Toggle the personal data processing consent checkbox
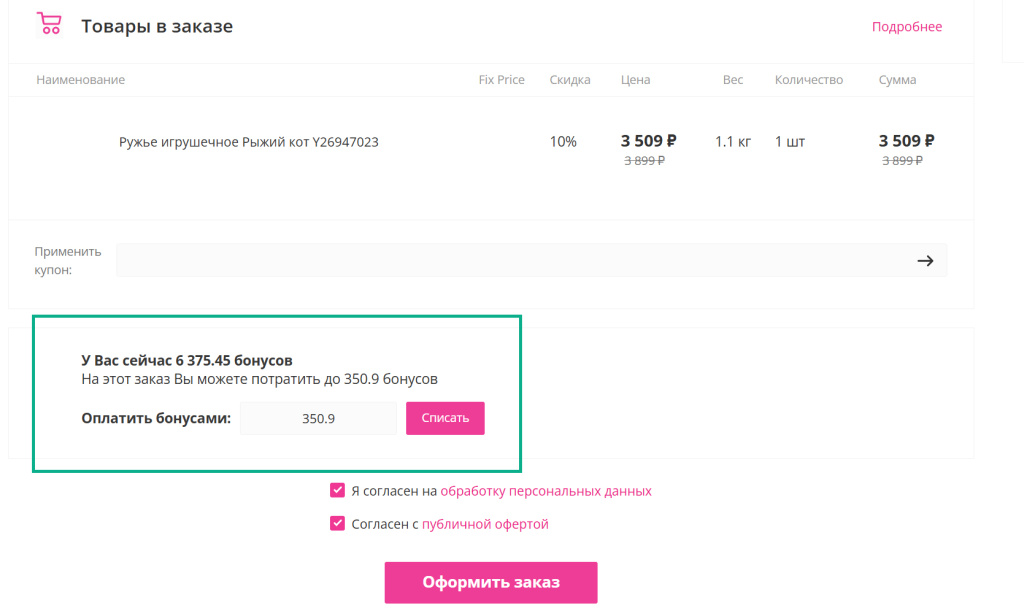This screenshot has width=1024, height=614. (337, 490)
